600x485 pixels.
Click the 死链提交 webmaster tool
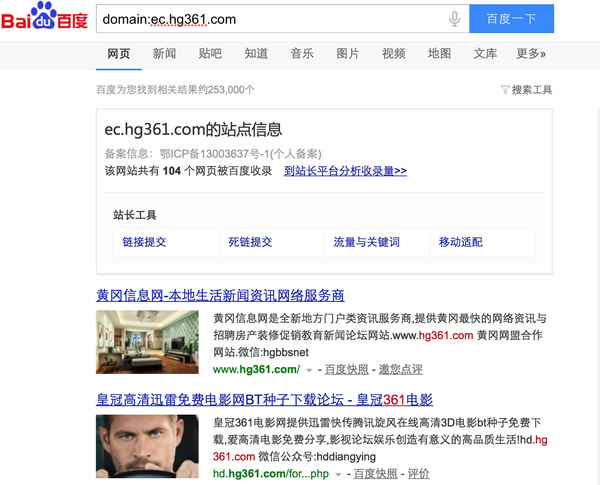click(250, 242)
